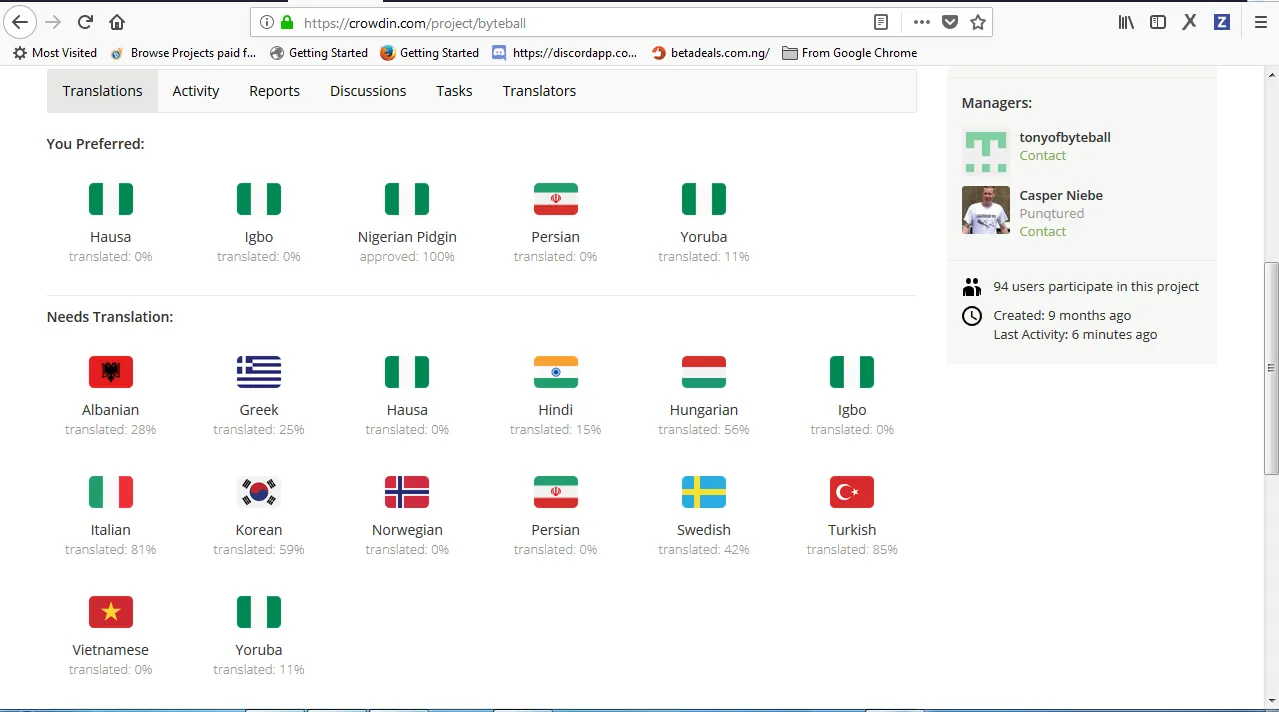Image resolution: width=1279 pixels, height=712 pixels.
Task: Bookmark this page with the star icon
Action: (x=978, y=22)
